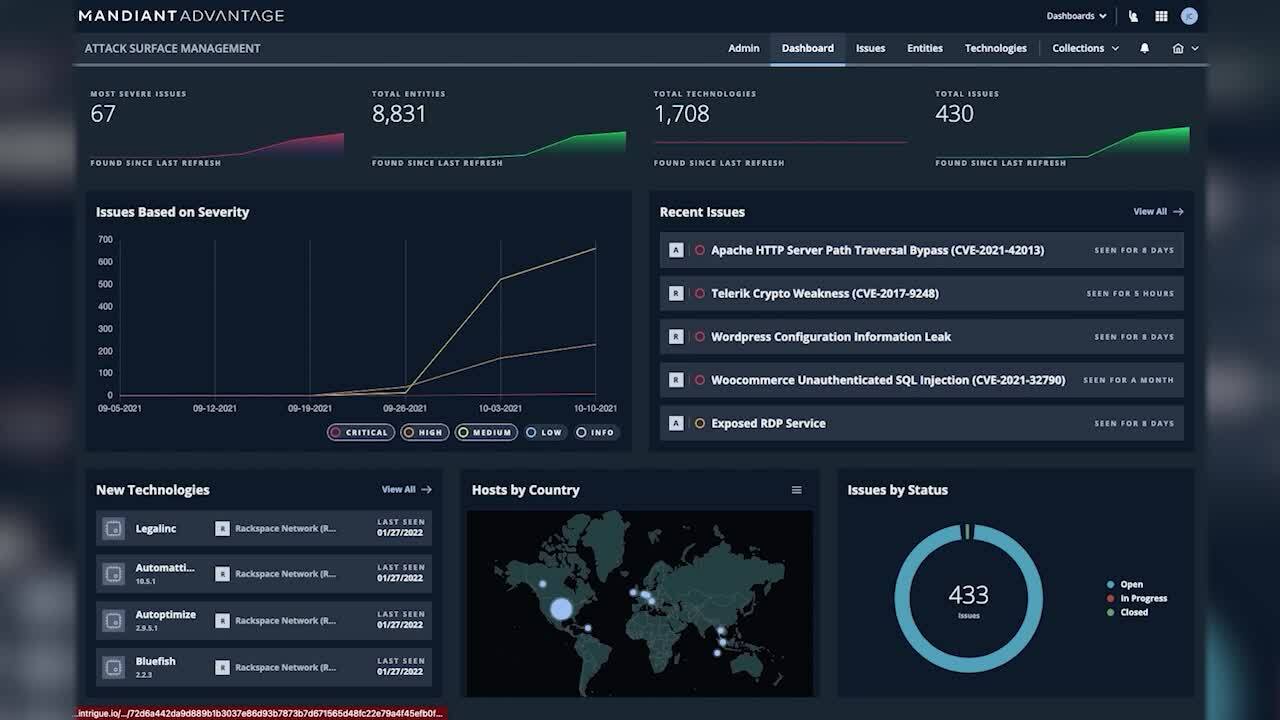1280x720 pixels.
Task: Click View All in Recent Issues
Action: point(1158,212)
